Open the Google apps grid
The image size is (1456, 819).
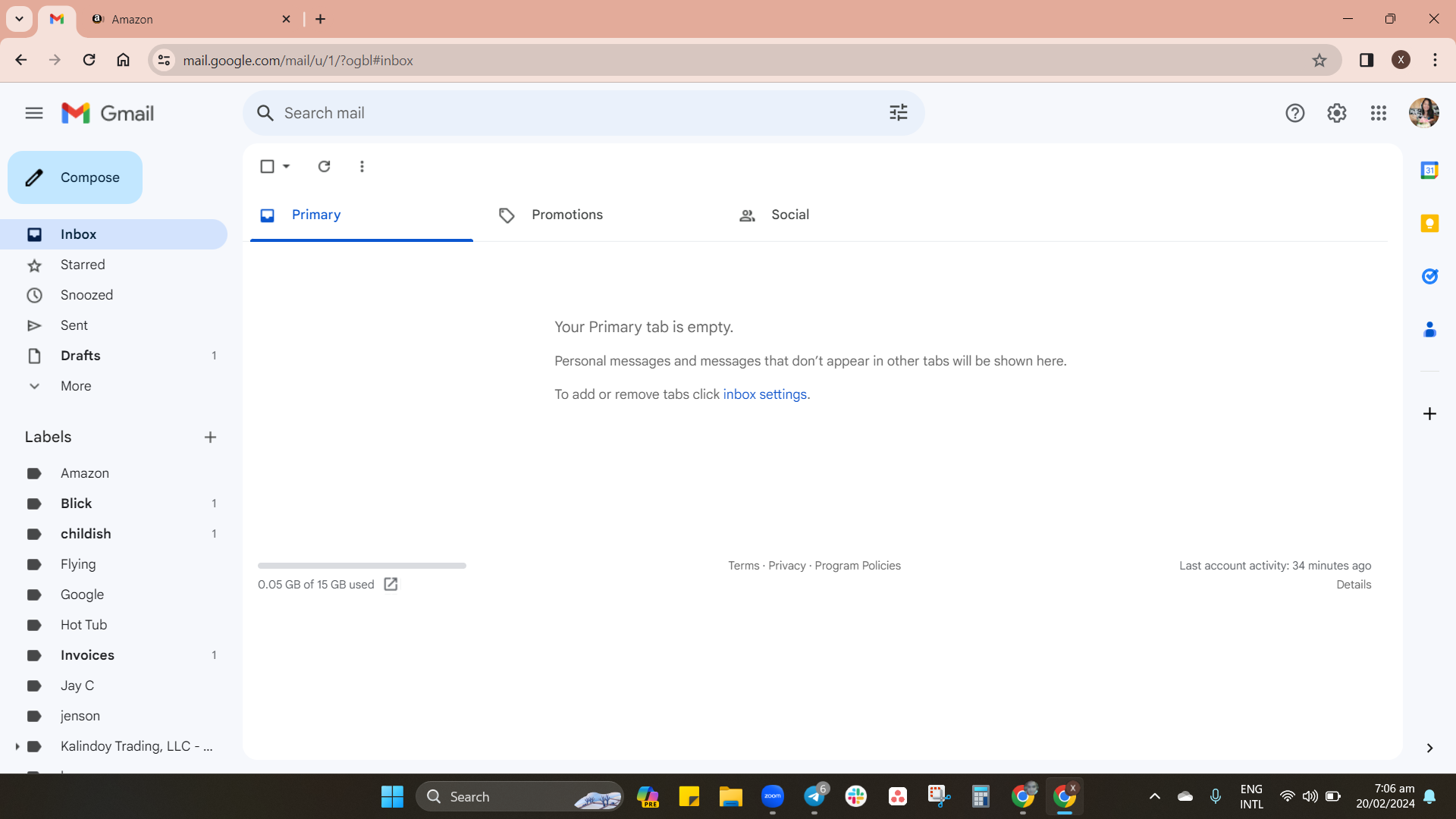click(x=1378, y=113)
